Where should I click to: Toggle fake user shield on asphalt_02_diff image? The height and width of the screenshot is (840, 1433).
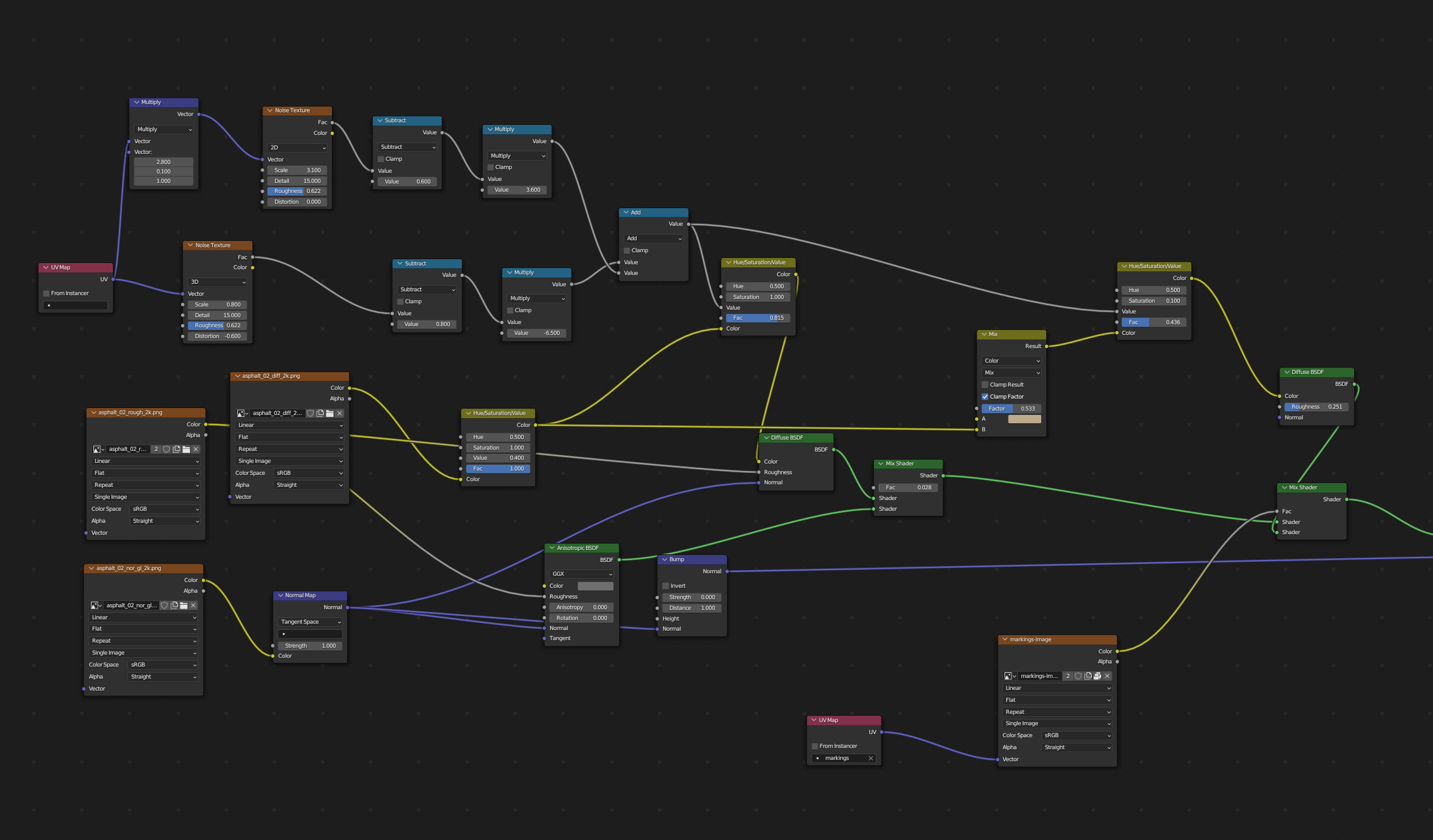click(310, 413)
